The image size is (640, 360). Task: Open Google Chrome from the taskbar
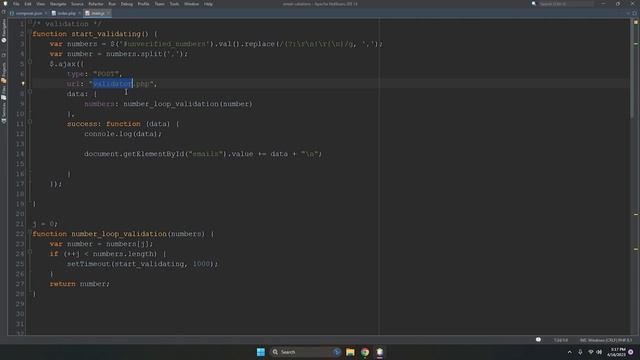point(365,352)
